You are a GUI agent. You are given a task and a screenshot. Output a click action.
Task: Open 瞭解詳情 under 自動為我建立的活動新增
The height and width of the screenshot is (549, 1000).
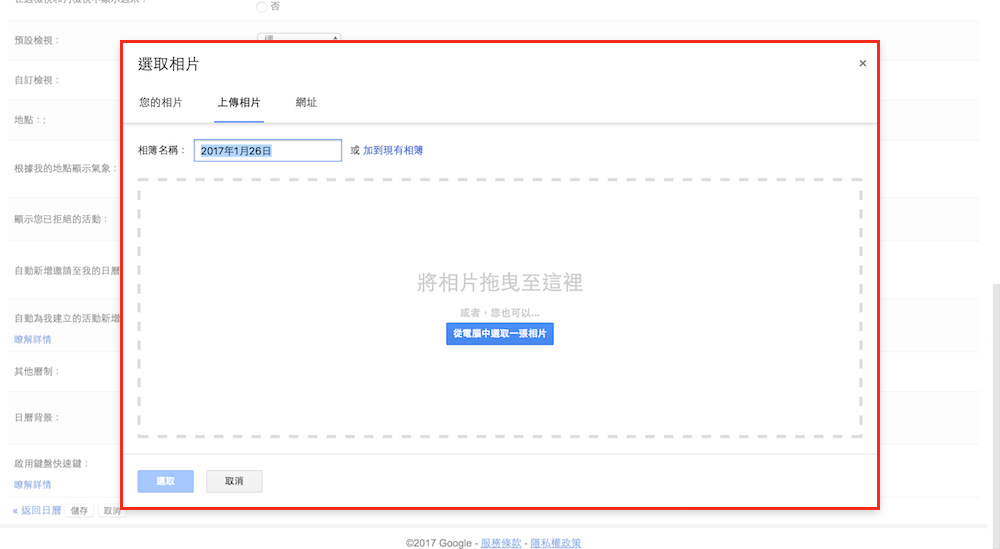32,339
